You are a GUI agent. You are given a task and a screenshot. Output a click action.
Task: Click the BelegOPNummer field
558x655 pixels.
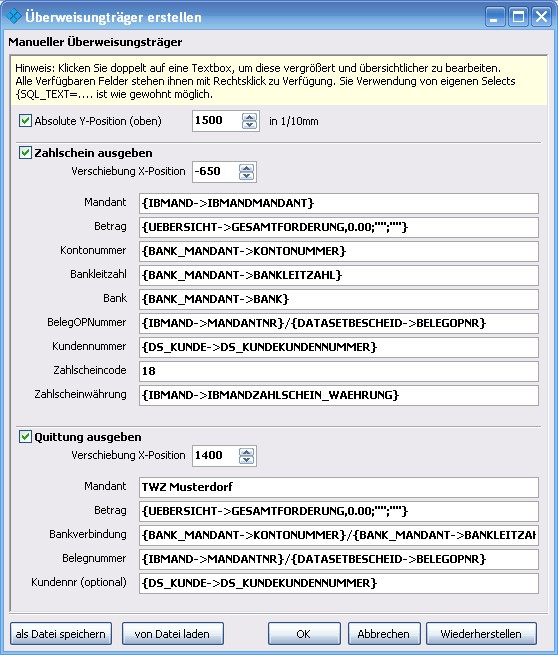(x=339, y=323)
